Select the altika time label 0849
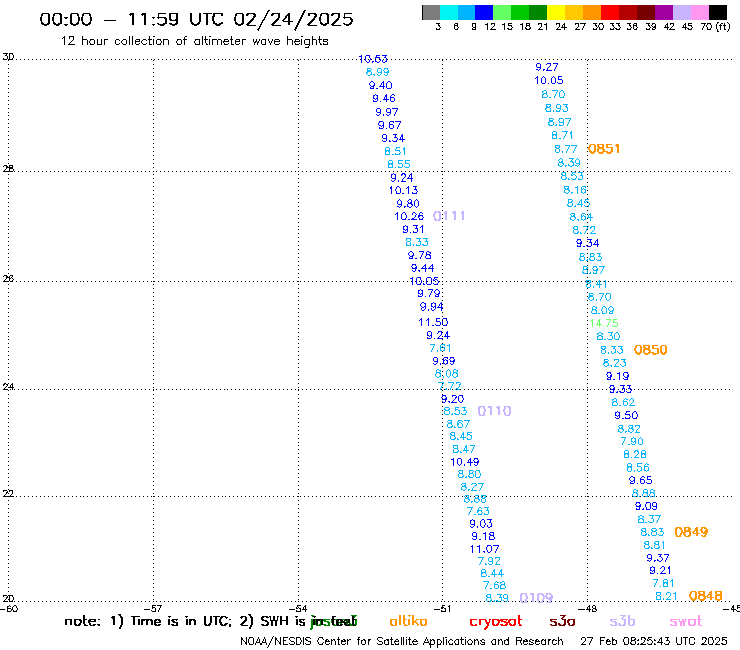The width and height of the screenshot is (740, 650). click(691, 532)
